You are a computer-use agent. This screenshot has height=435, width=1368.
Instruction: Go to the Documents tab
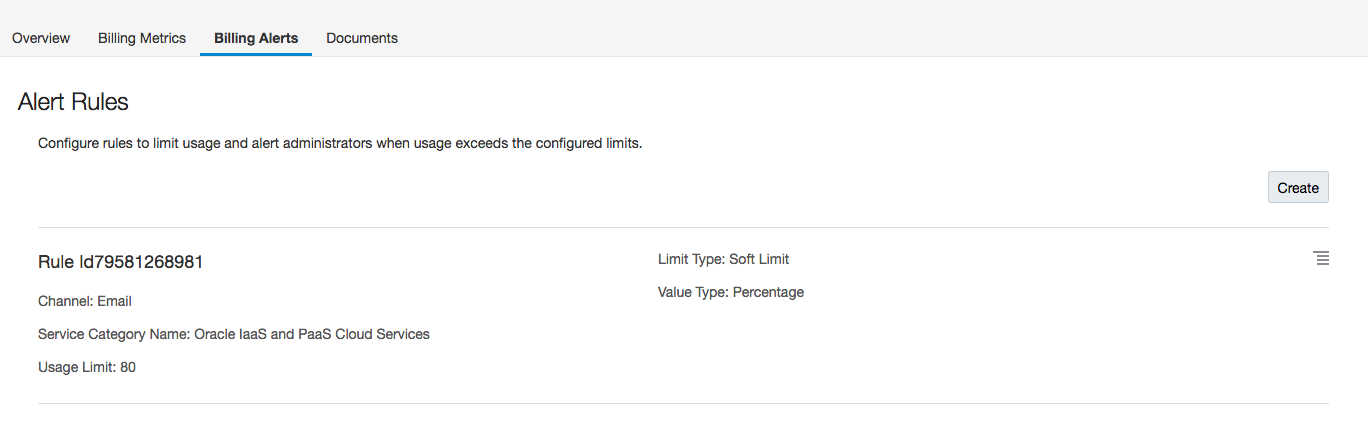click(362, 38)
